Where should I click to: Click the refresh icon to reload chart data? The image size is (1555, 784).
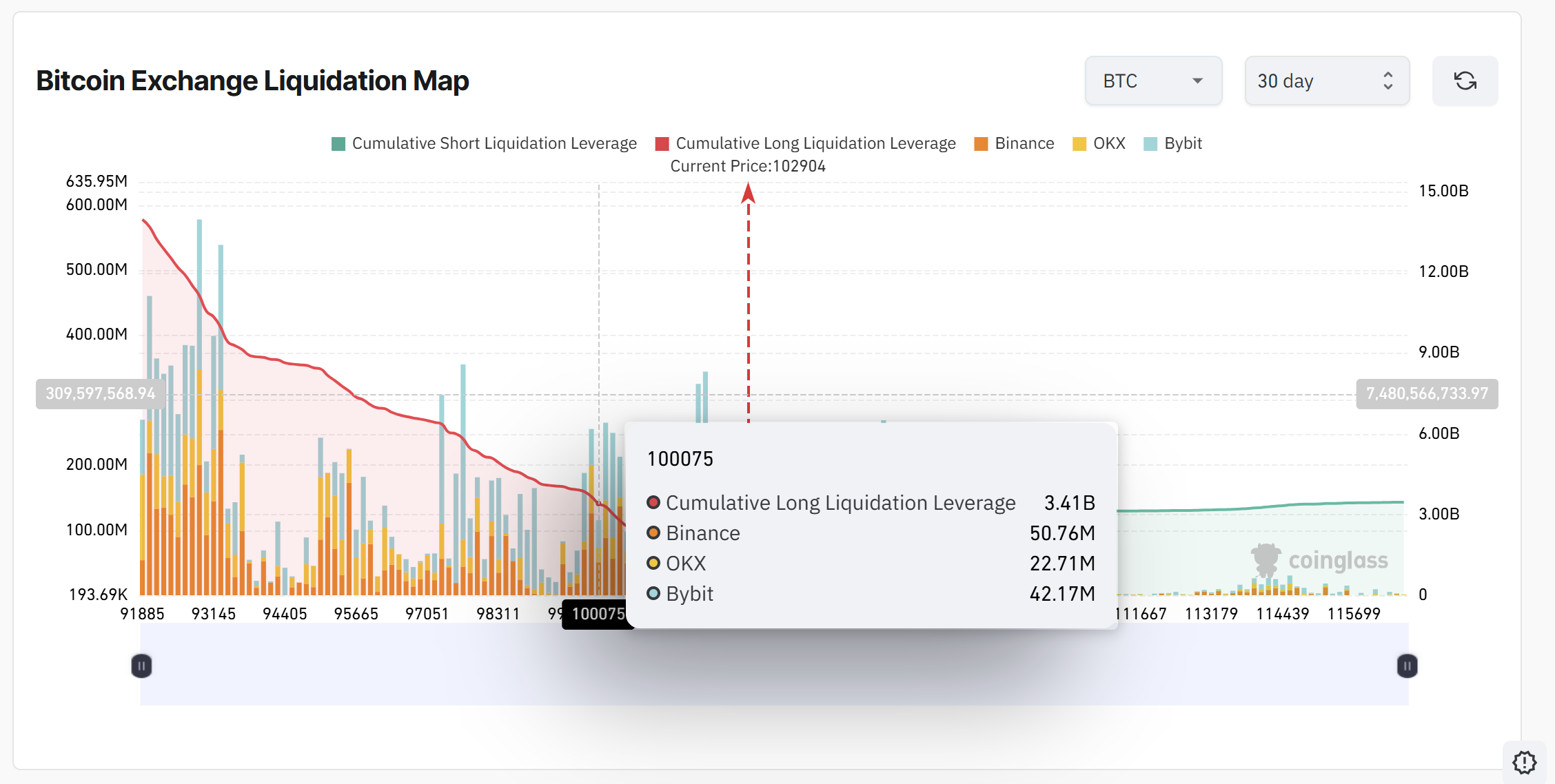tap(1465, 81)
